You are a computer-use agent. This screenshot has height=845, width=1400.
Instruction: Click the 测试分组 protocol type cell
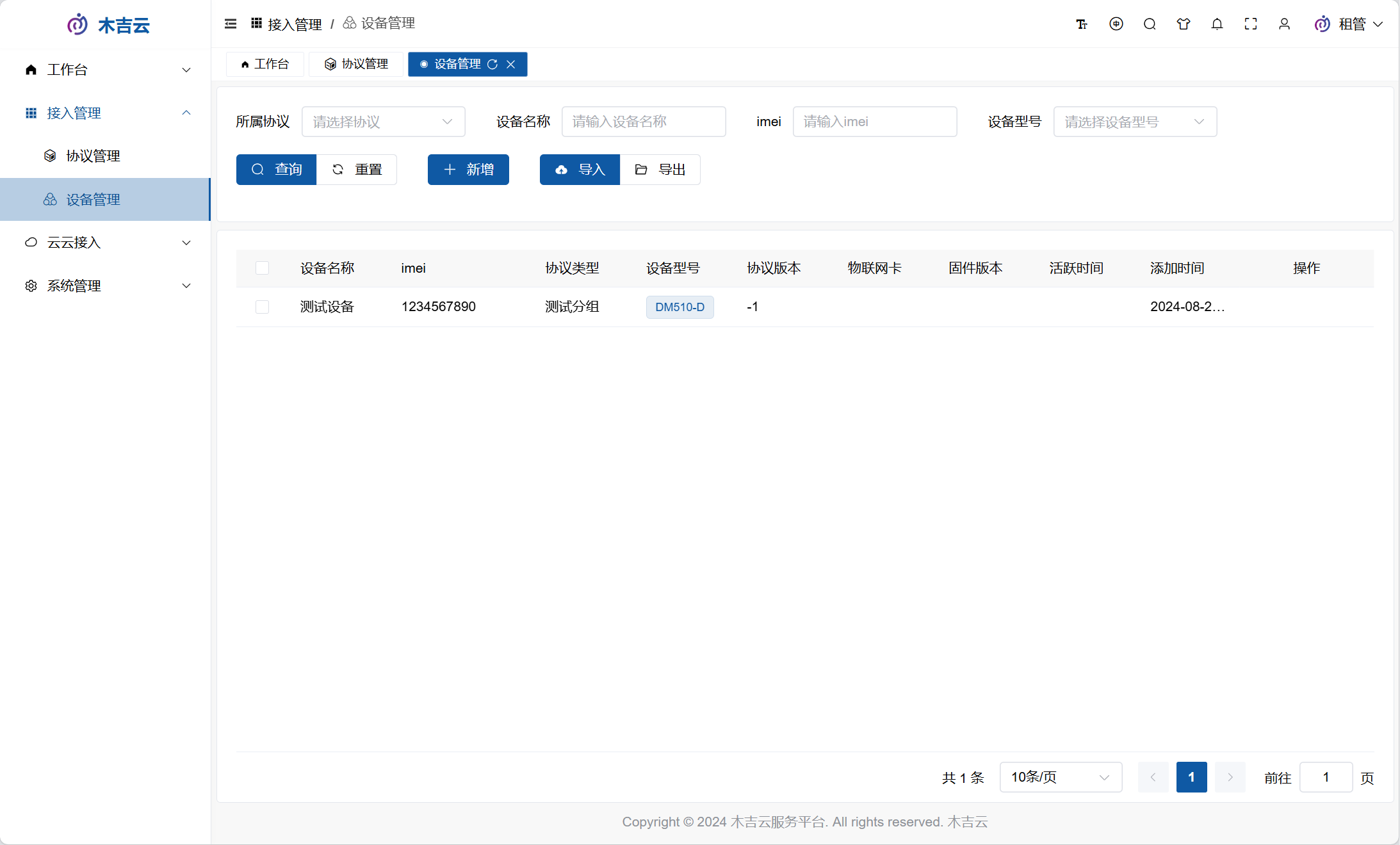tap(572, 307)
